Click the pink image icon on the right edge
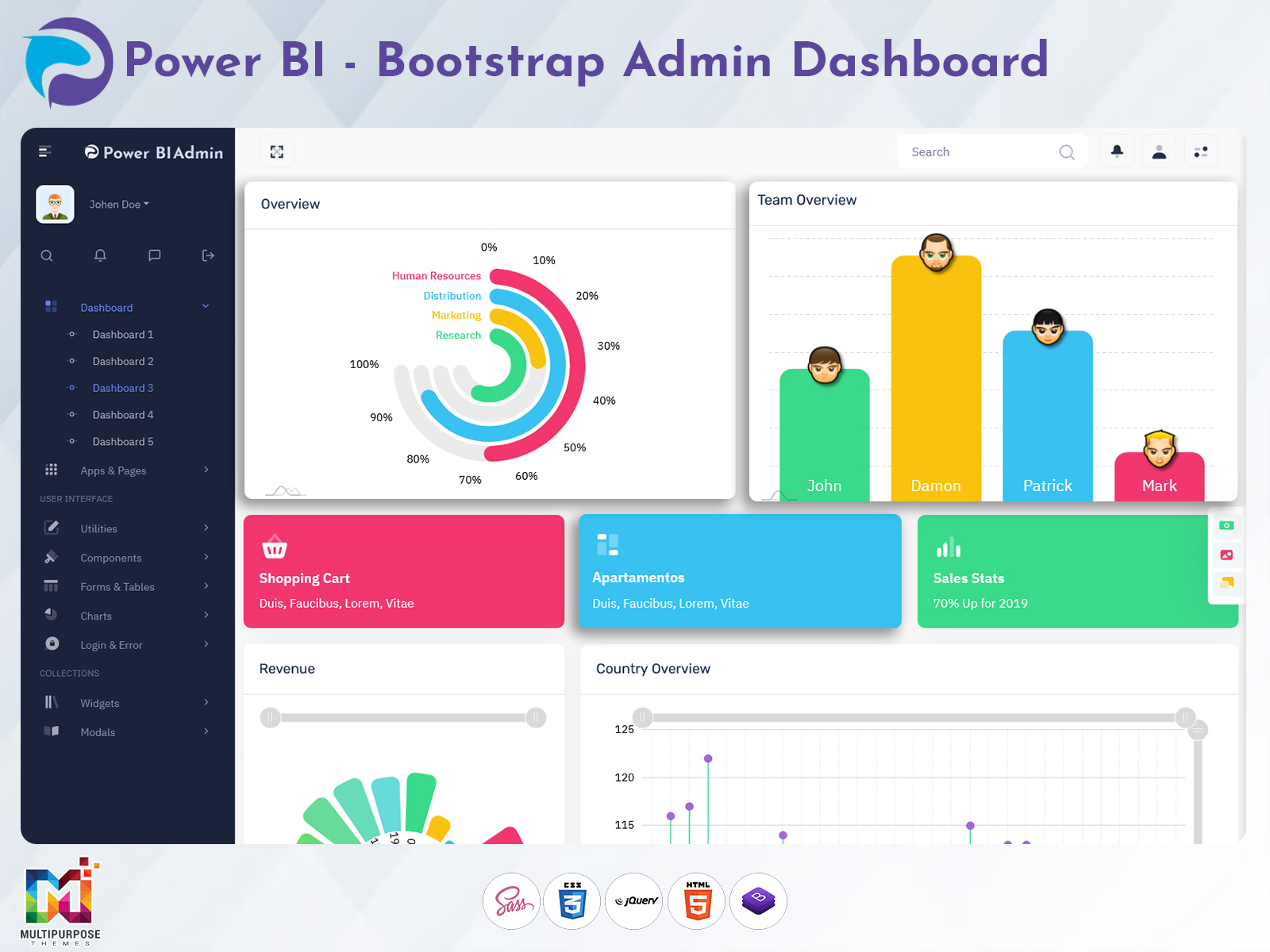Viewport: 1270px width, 952px height. [1227, 555]
